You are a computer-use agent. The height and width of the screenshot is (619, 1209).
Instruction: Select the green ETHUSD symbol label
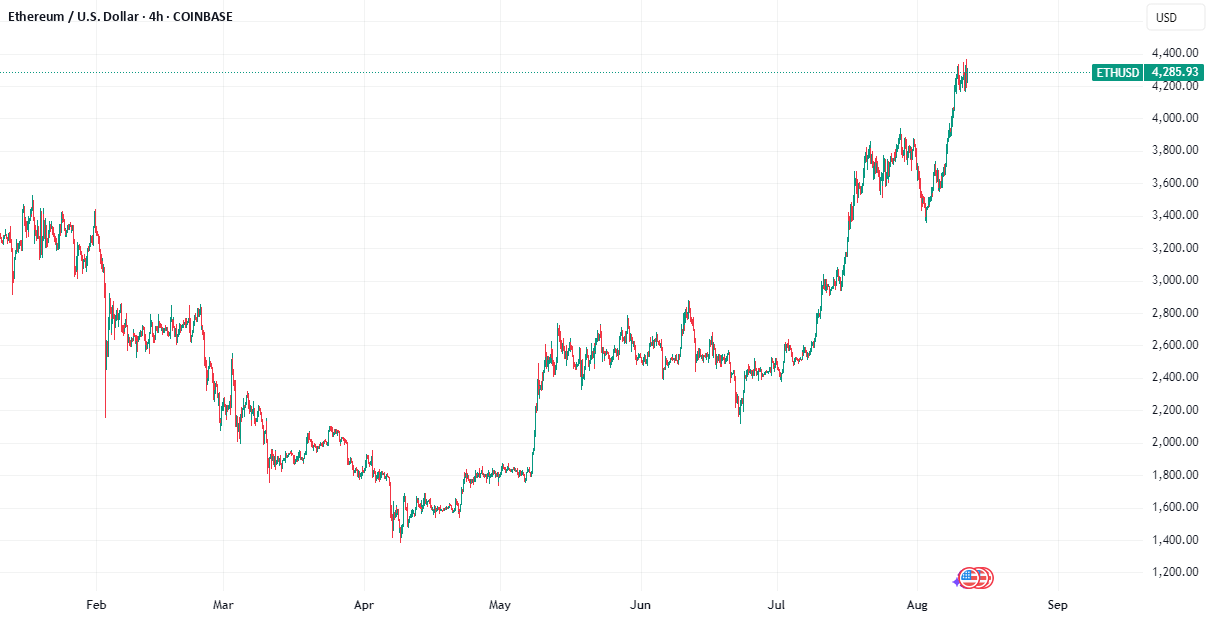(1118, 72)
